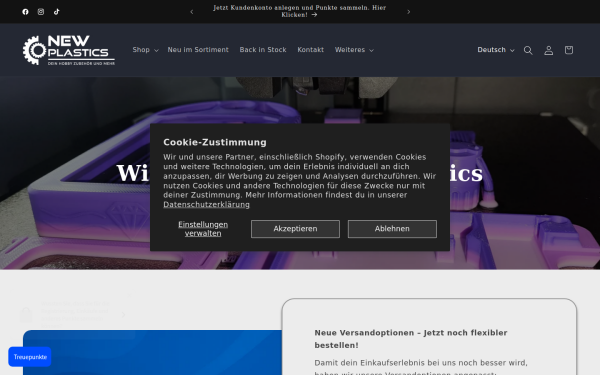This screenshot has height=375, width=600.
Task: Open the Treuepunkte rewards widget
Action: click(x=30, y=357)
